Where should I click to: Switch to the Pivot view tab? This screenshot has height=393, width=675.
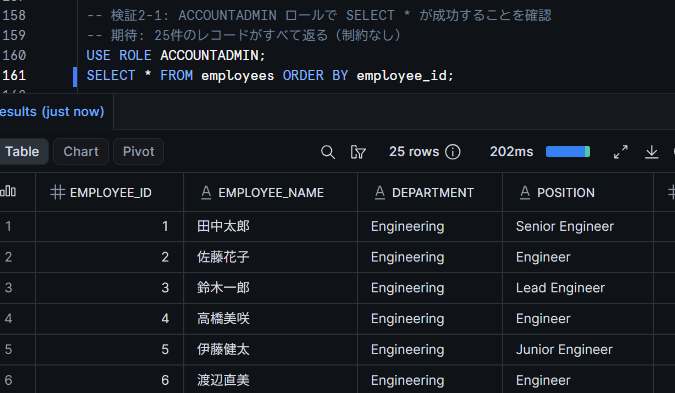138,152
